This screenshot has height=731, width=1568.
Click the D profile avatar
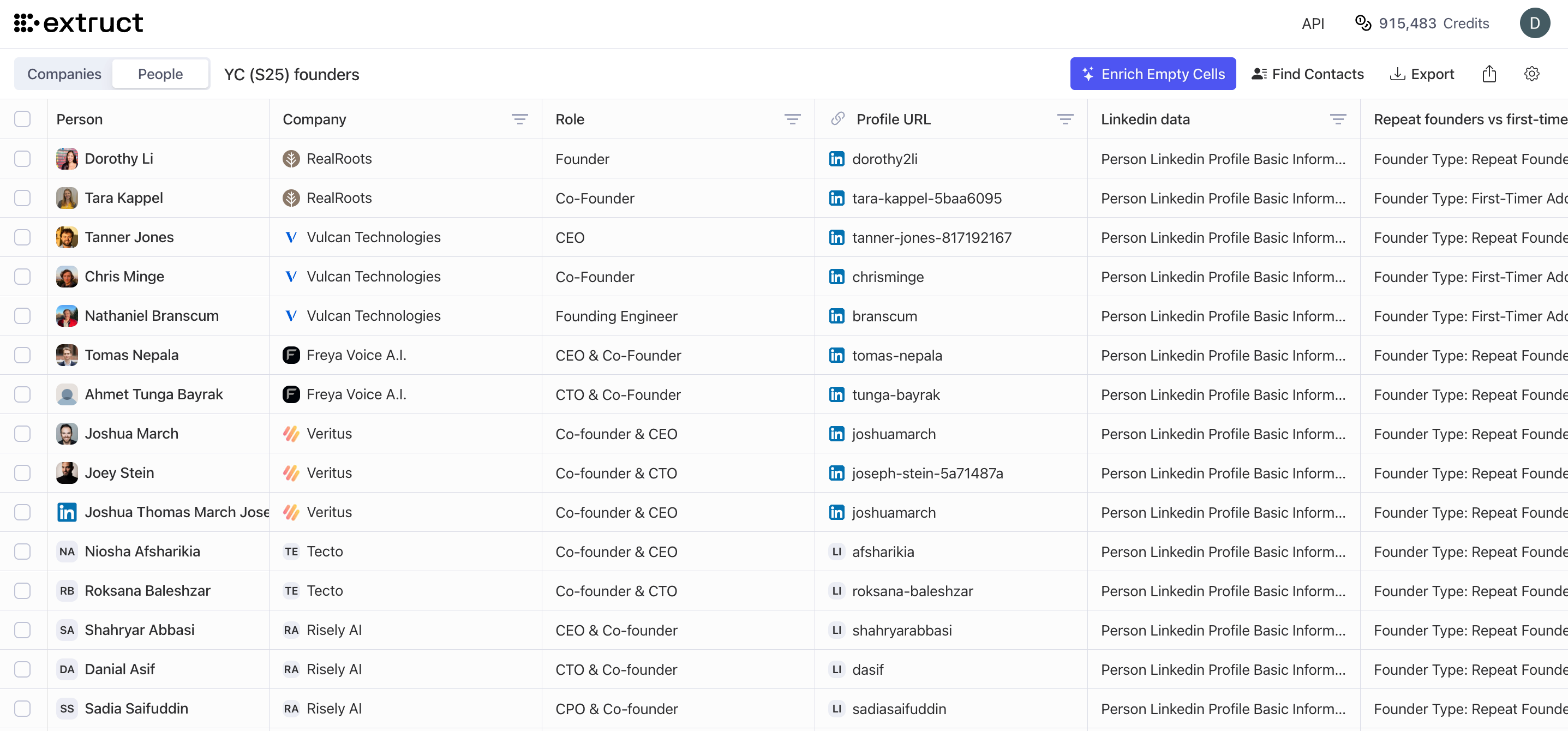[1535, 23]
